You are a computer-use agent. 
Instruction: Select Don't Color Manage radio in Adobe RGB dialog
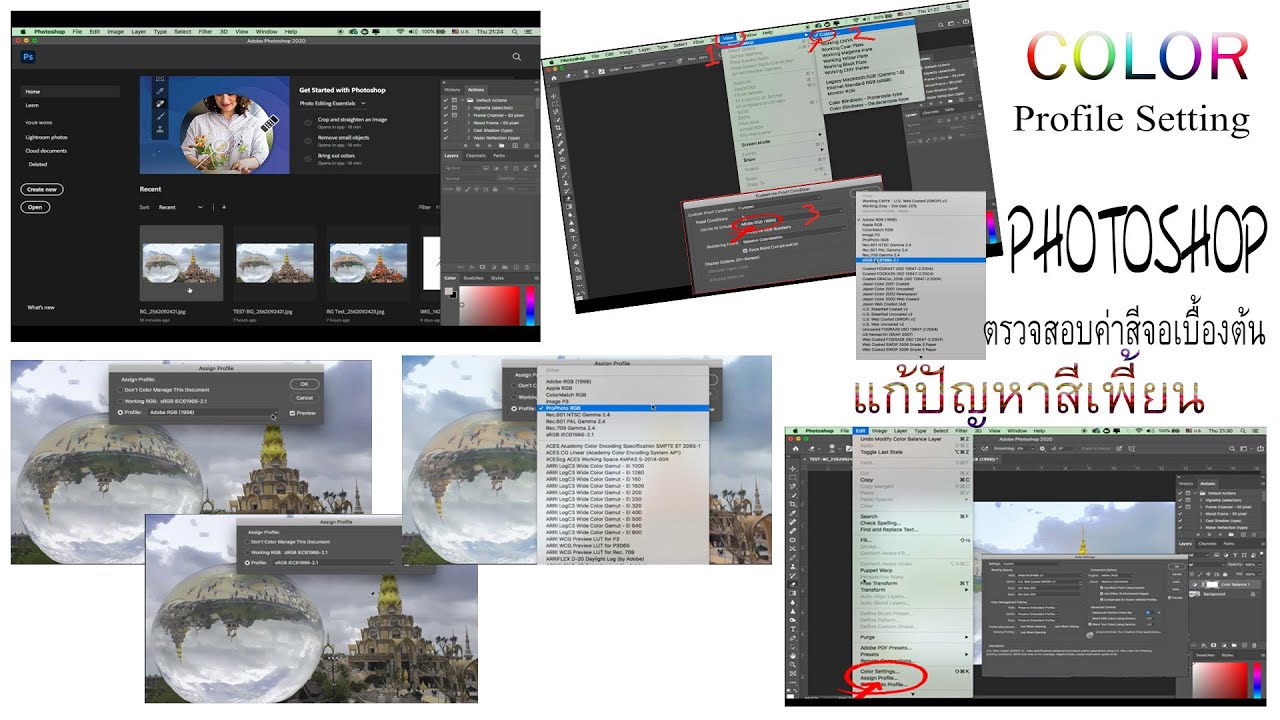120,390
